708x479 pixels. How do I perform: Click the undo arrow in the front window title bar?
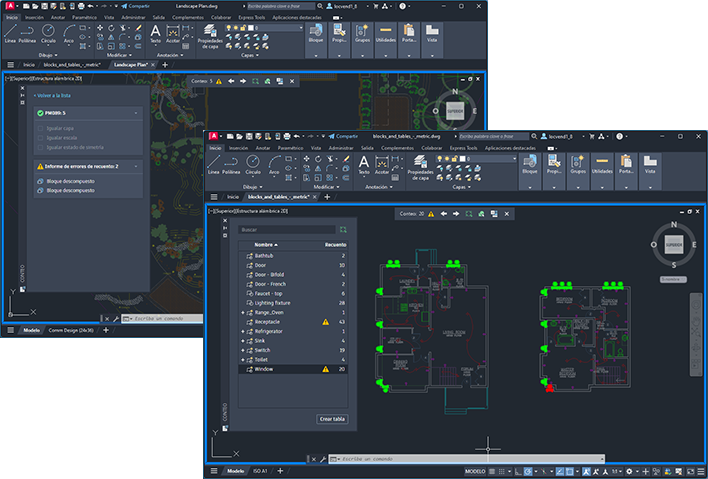coord(297,136)
